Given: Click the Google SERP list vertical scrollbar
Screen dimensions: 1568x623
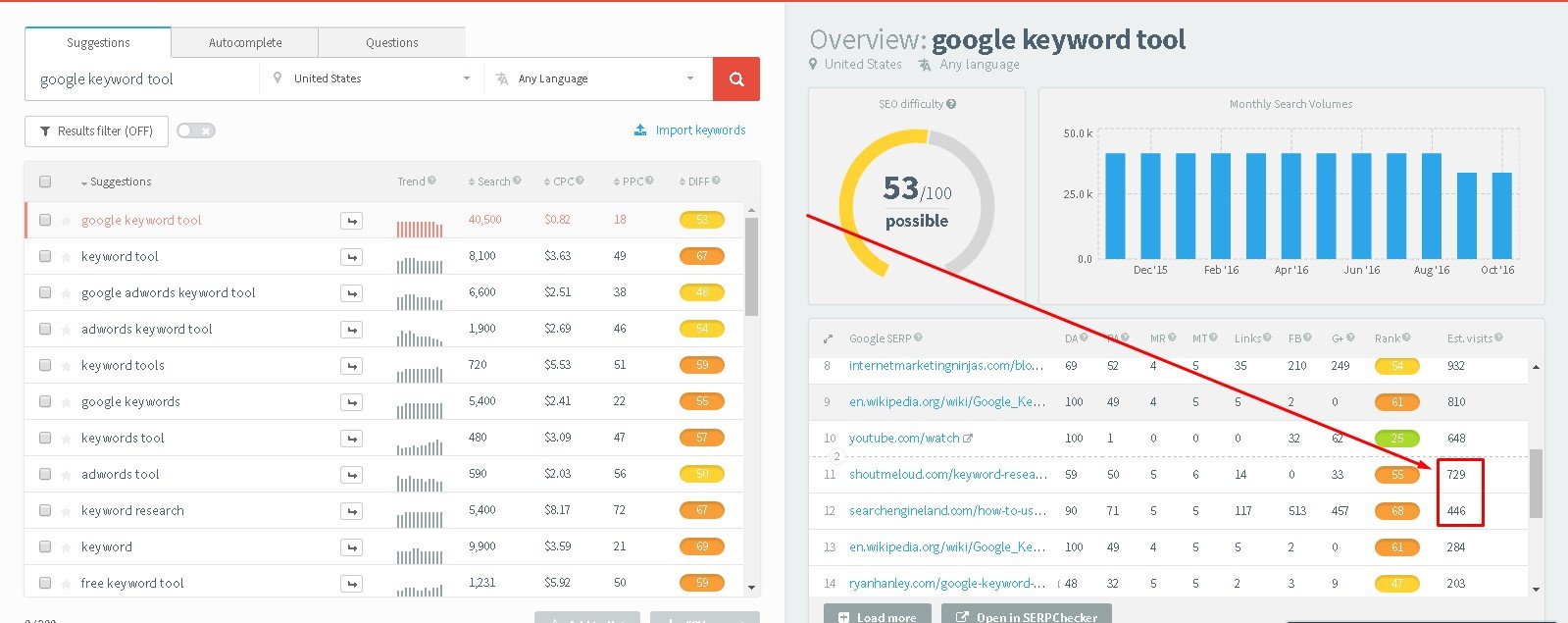Looking at the screenshot, I should pos(1536,483).
